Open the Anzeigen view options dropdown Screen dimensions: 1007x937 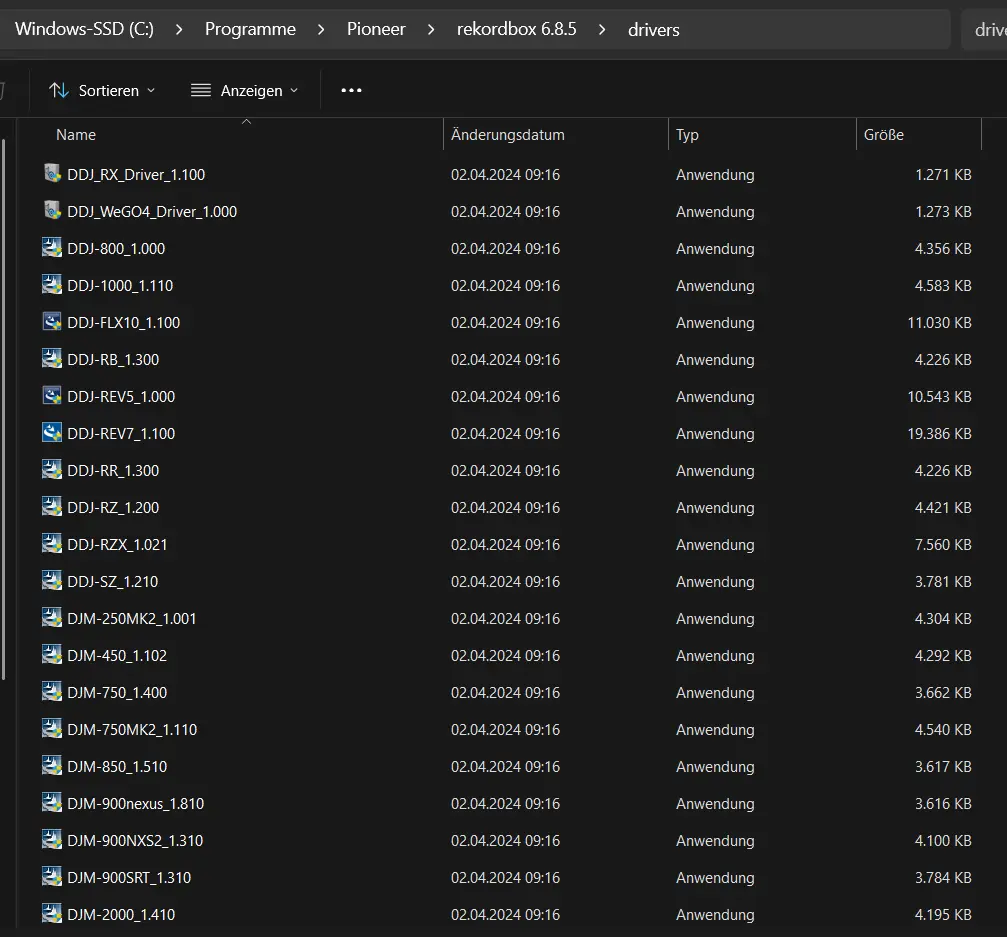pos(245,90)
